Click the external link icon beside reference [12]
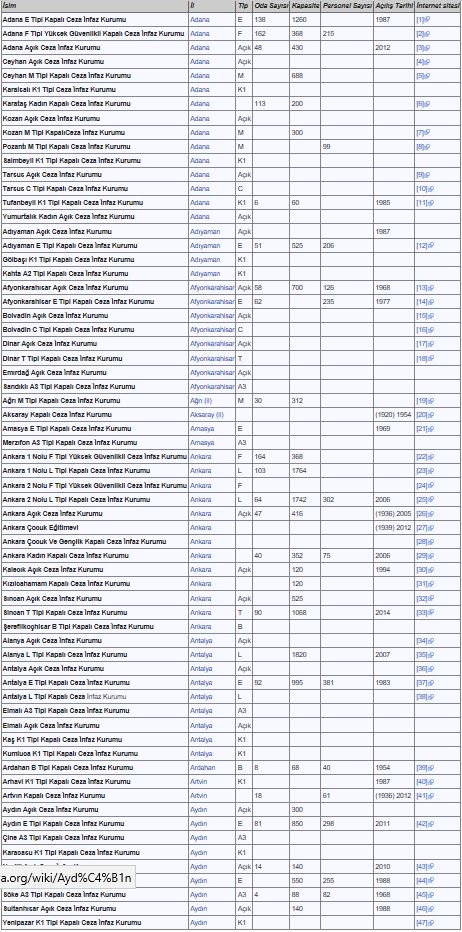 tap(431, 245)
